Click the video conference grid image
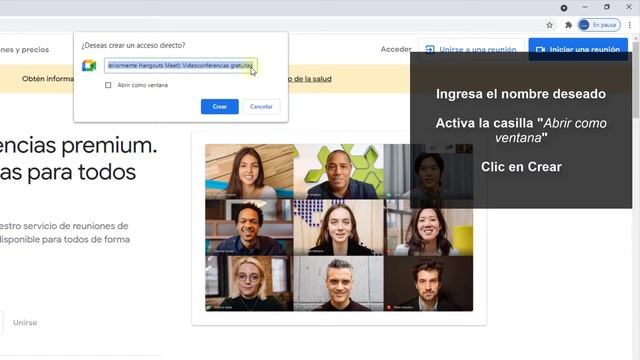 pos(339,227)
